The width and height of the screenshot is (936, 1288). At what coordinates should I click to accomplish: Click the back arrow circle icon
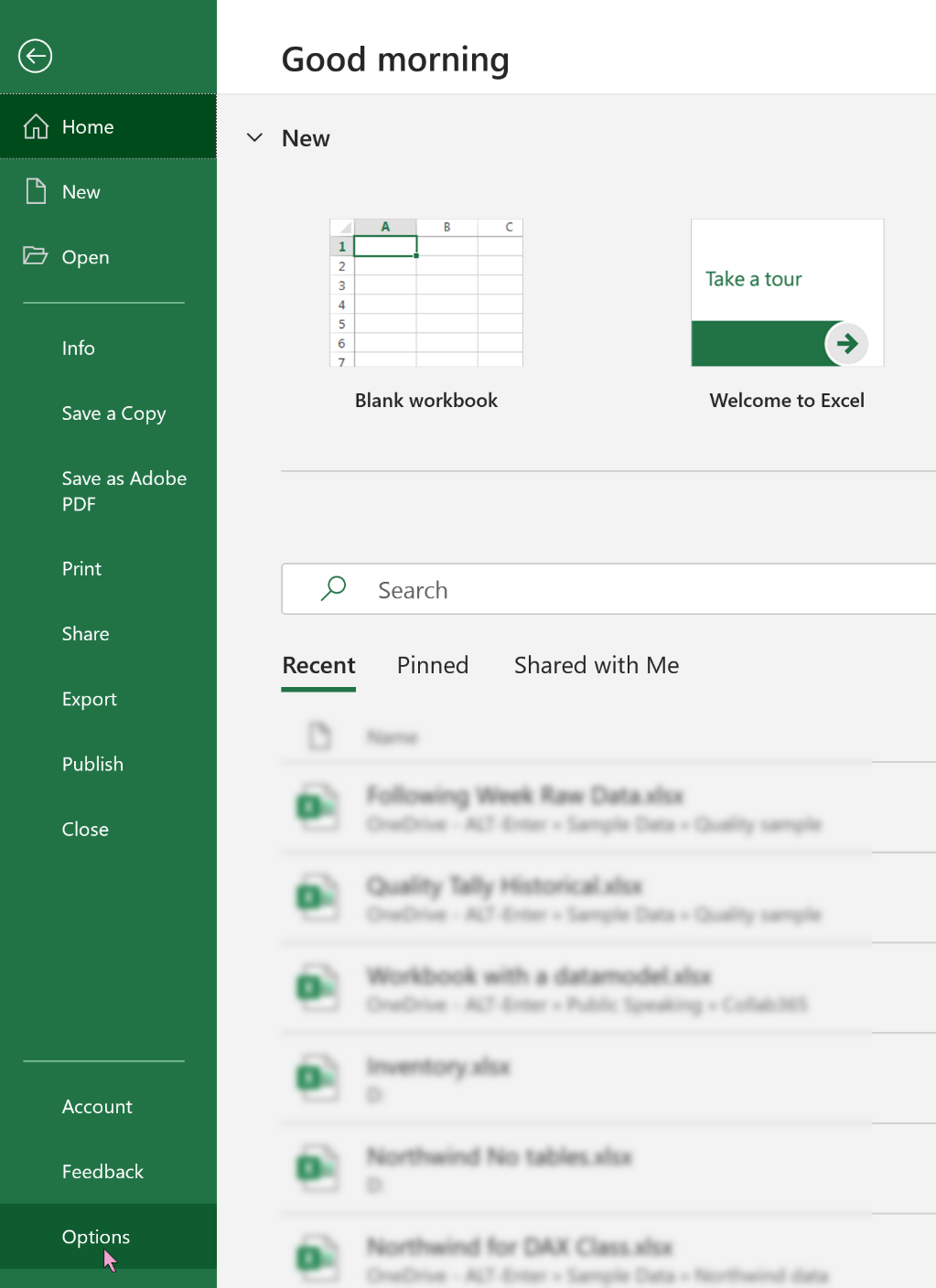pyautogui.click(x=35, y=56)
